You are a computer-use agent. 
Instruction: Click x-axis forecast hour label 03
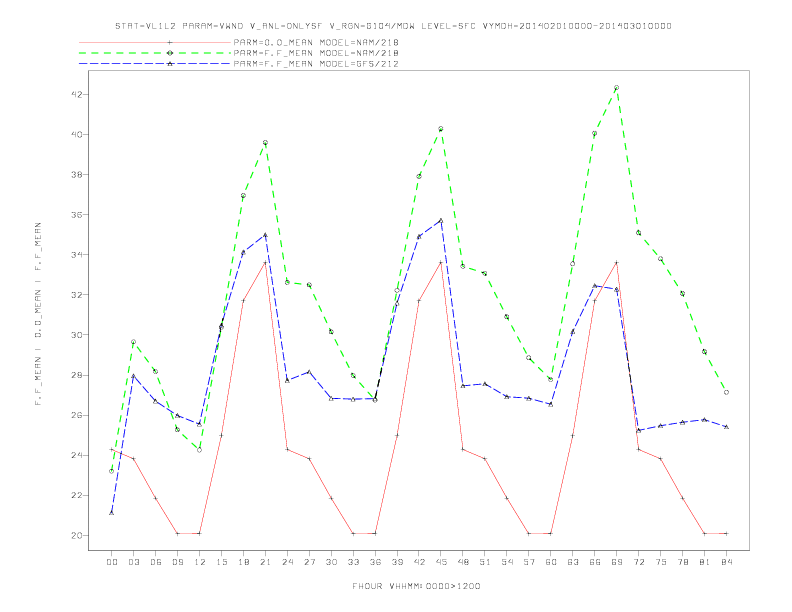pyautogui.click(x=133, y=562)
